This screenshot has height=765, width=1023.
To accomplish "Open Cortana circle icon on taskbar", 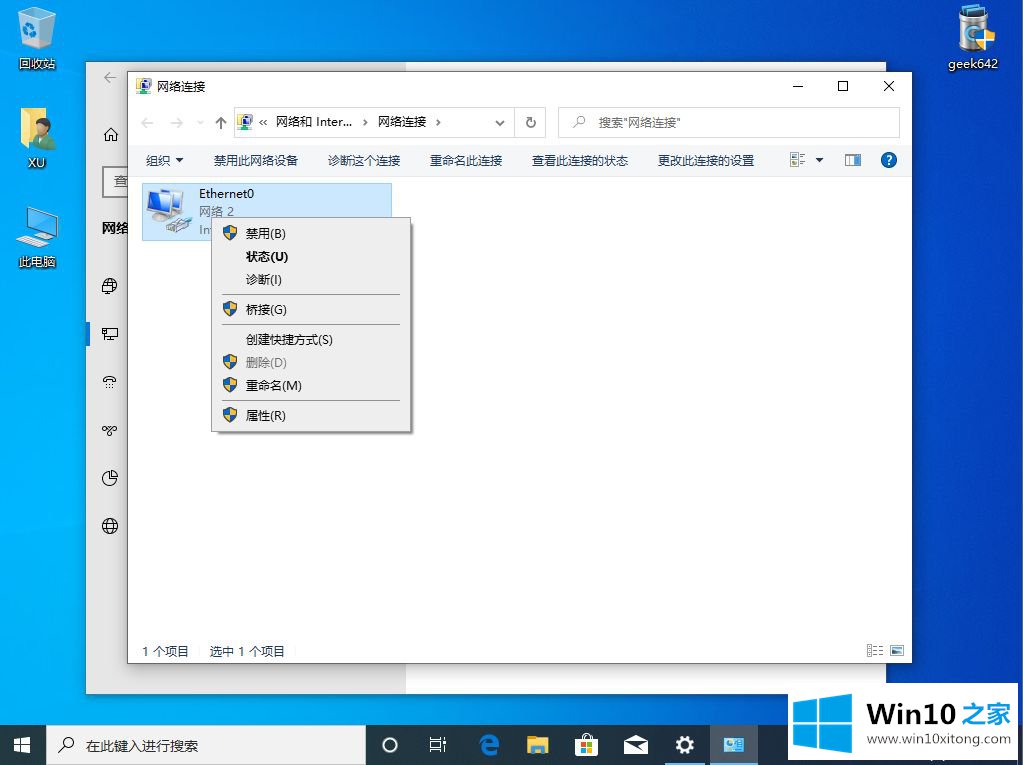I will click(x=389, y=745).
